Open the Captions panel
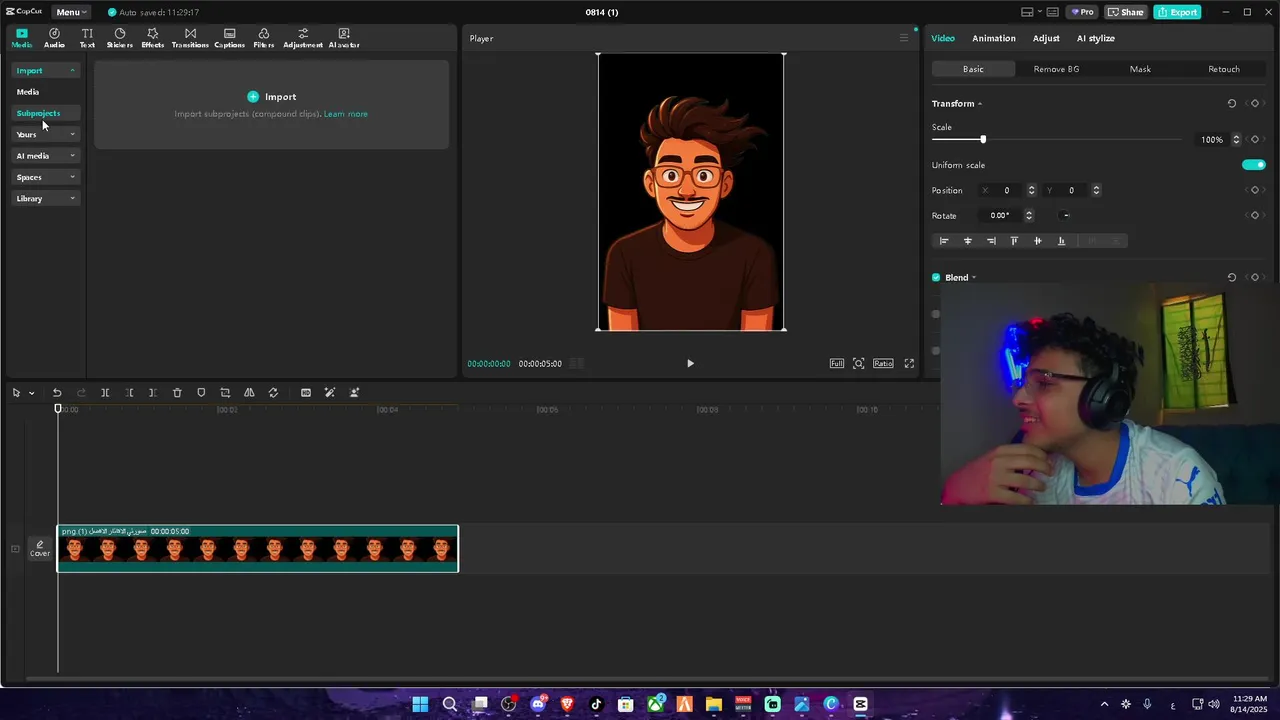1280x720 pixels. [x=229, y=38]
